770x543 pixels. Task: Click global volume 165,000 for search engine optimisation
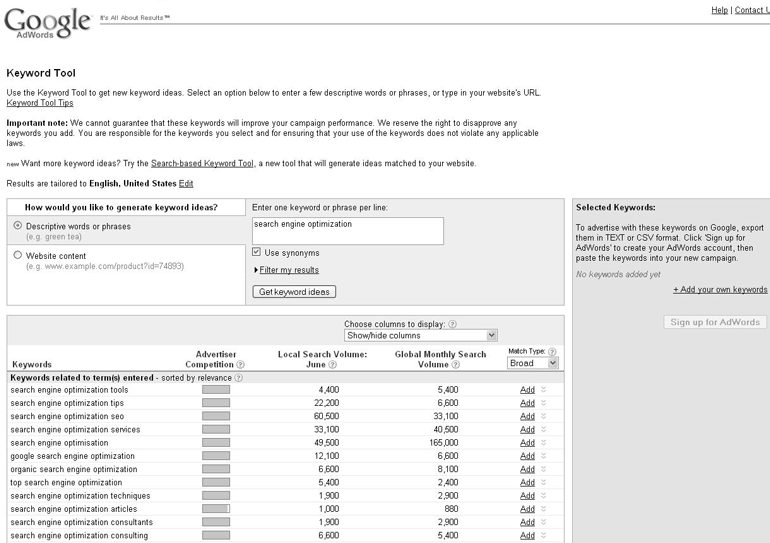click(443, 443)
